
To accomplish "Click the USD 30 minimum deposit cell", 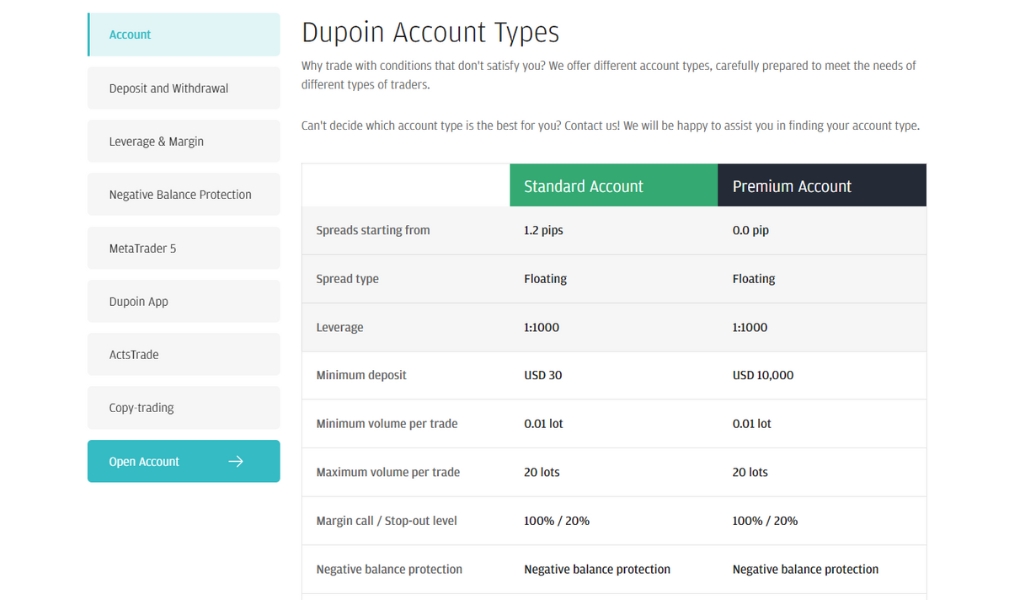I will tap(543, 375).
